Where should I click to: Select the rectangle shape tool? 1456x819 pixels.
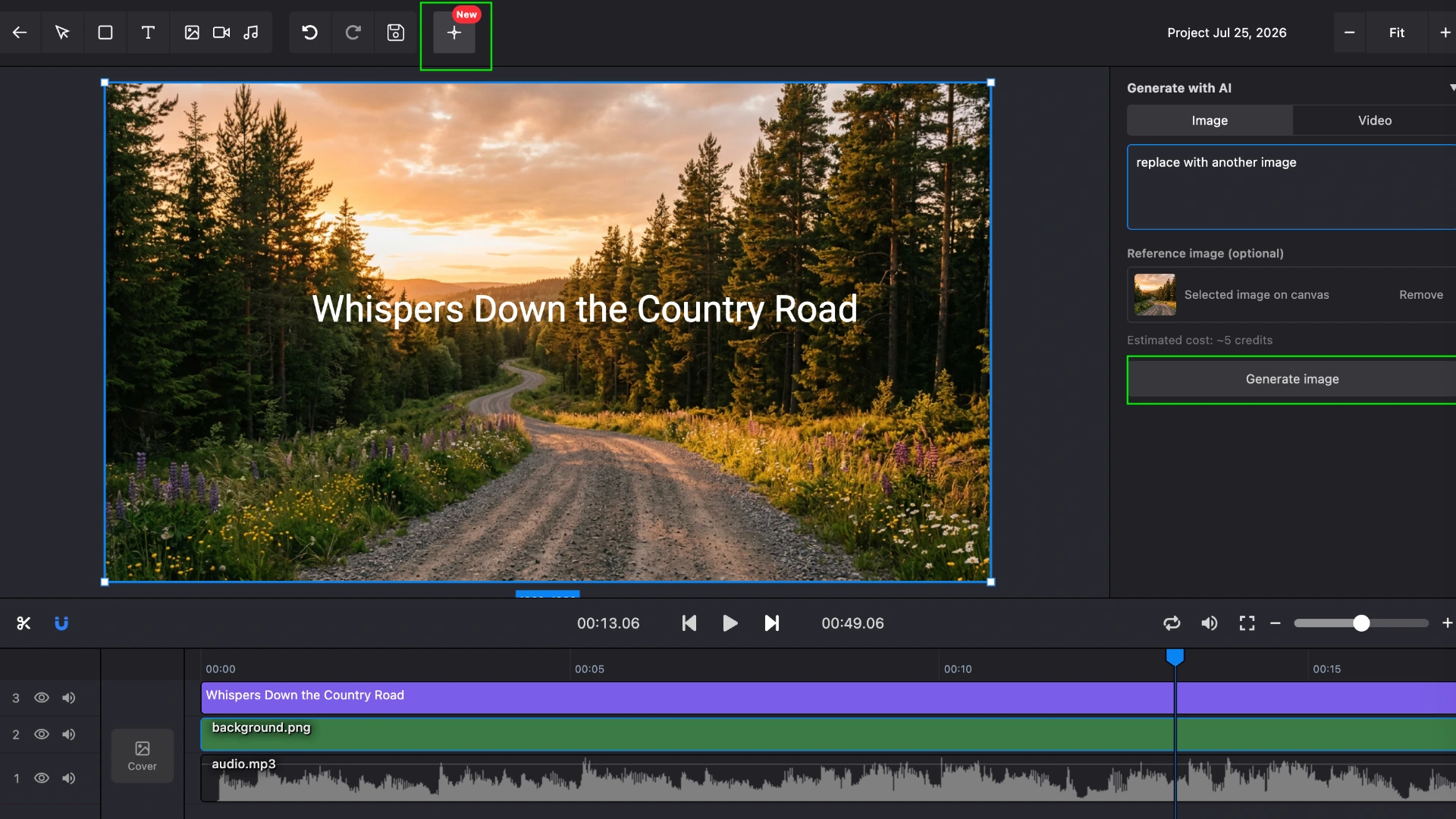coord(105,33)
